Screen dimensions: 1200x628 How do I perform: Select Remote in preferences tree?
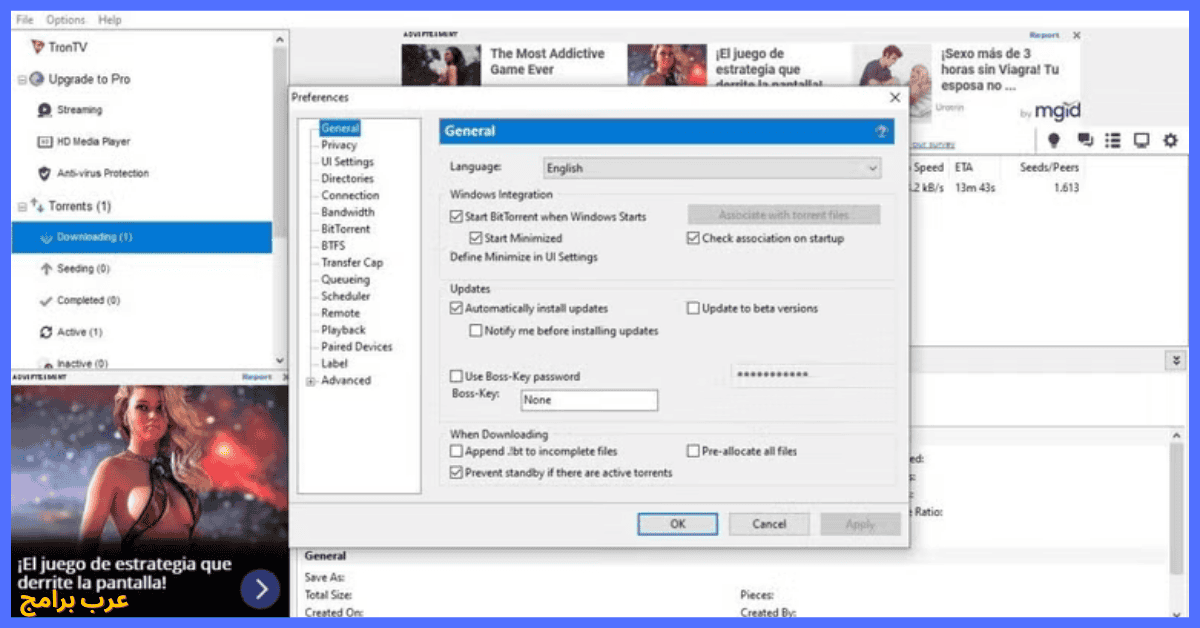click(340, 313)
